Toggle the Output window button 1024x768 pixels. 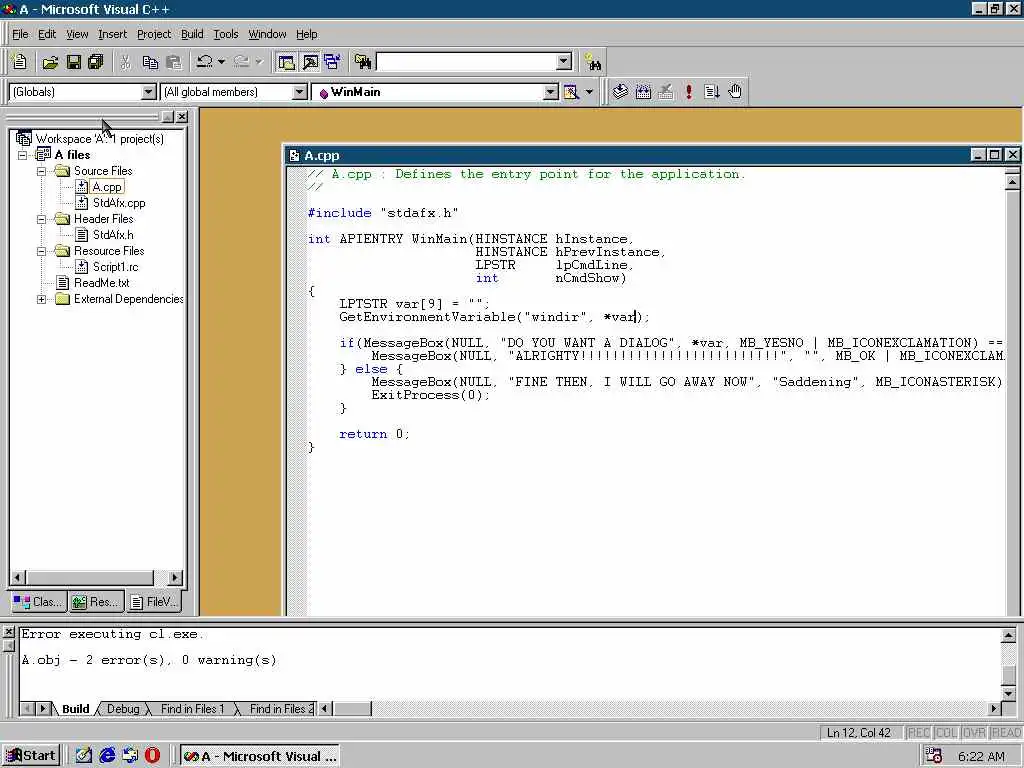point(310,62)
